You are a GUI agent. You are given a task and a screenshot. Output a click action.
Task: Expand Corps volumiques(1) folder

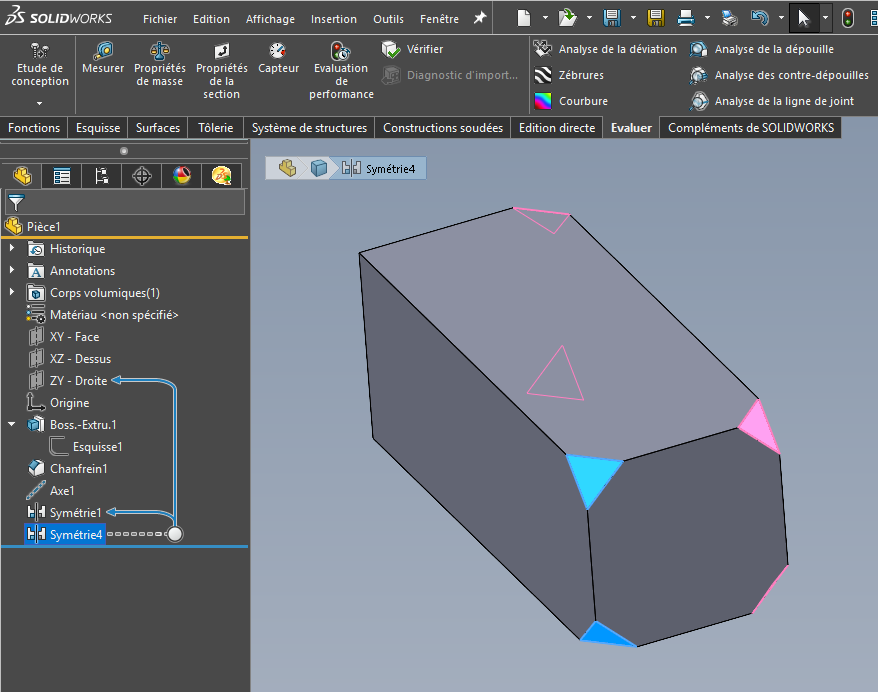(x=12, y=293)
